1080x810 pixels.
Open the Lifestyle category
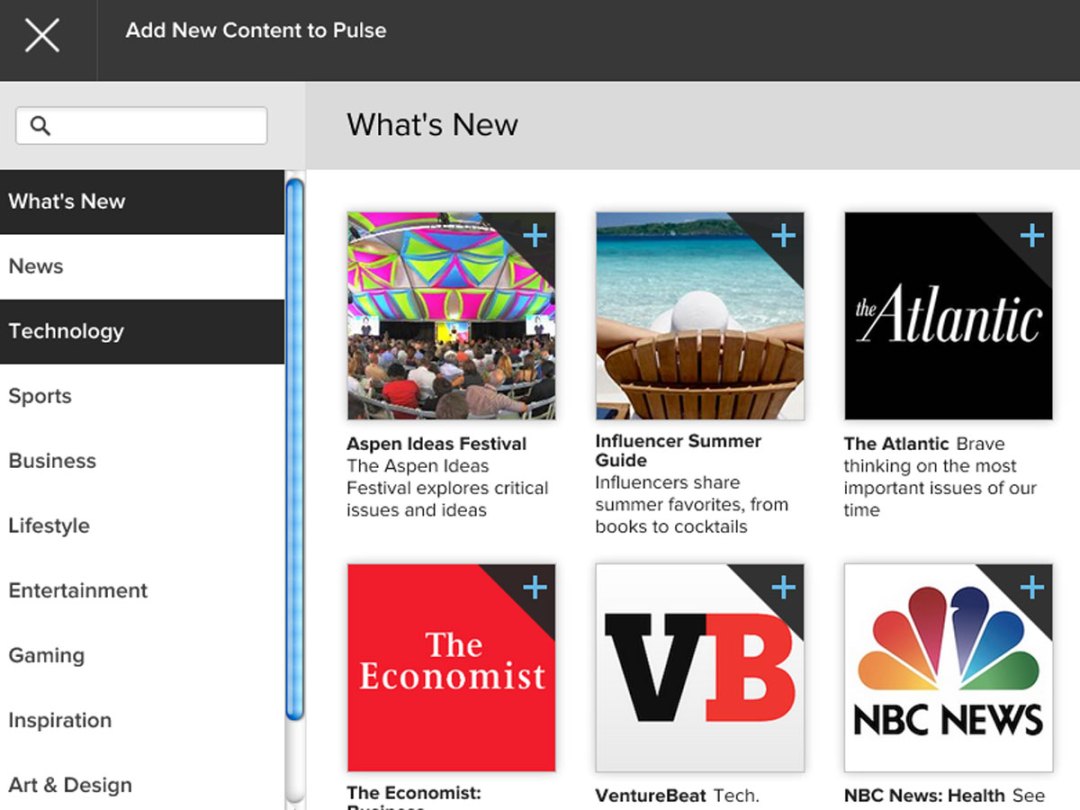point(142,526)
